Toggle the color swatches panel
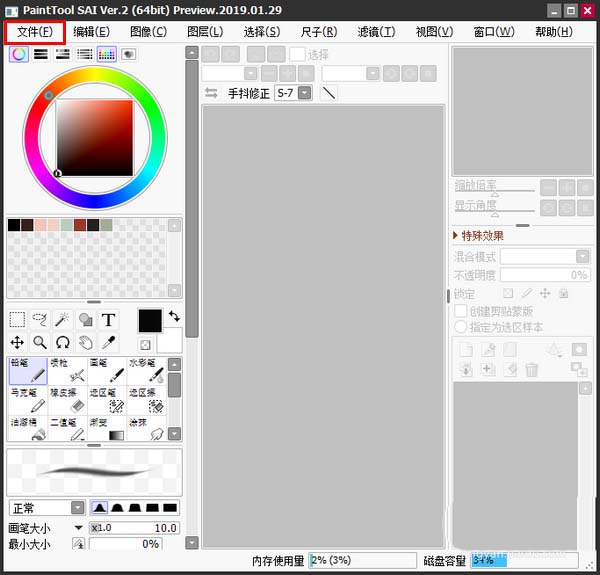The image size is (600, 575). tap(107, 54)
